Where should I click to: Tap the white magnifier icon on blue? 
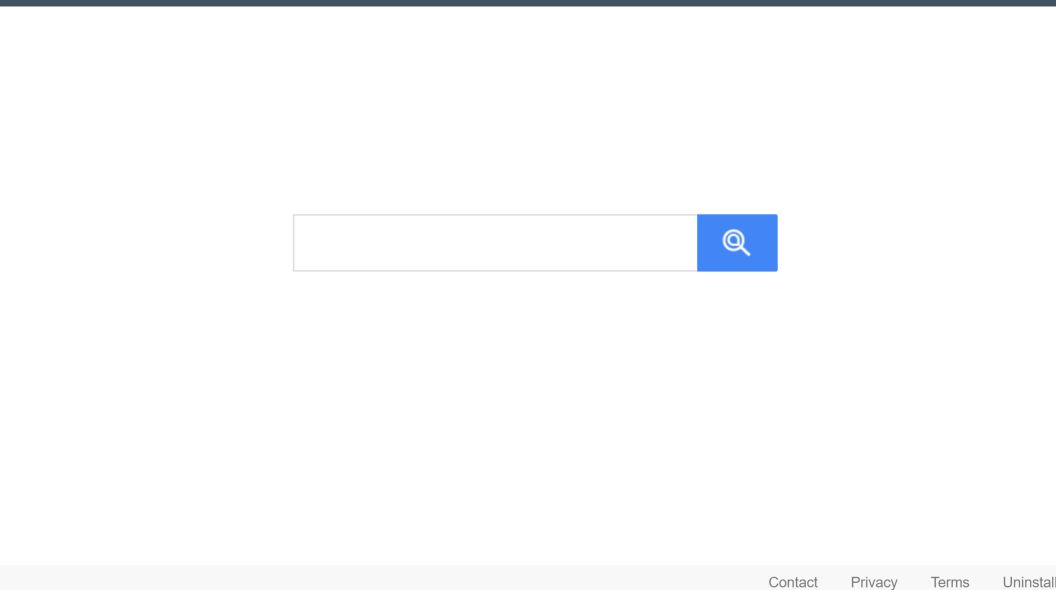tap(737, 242)
